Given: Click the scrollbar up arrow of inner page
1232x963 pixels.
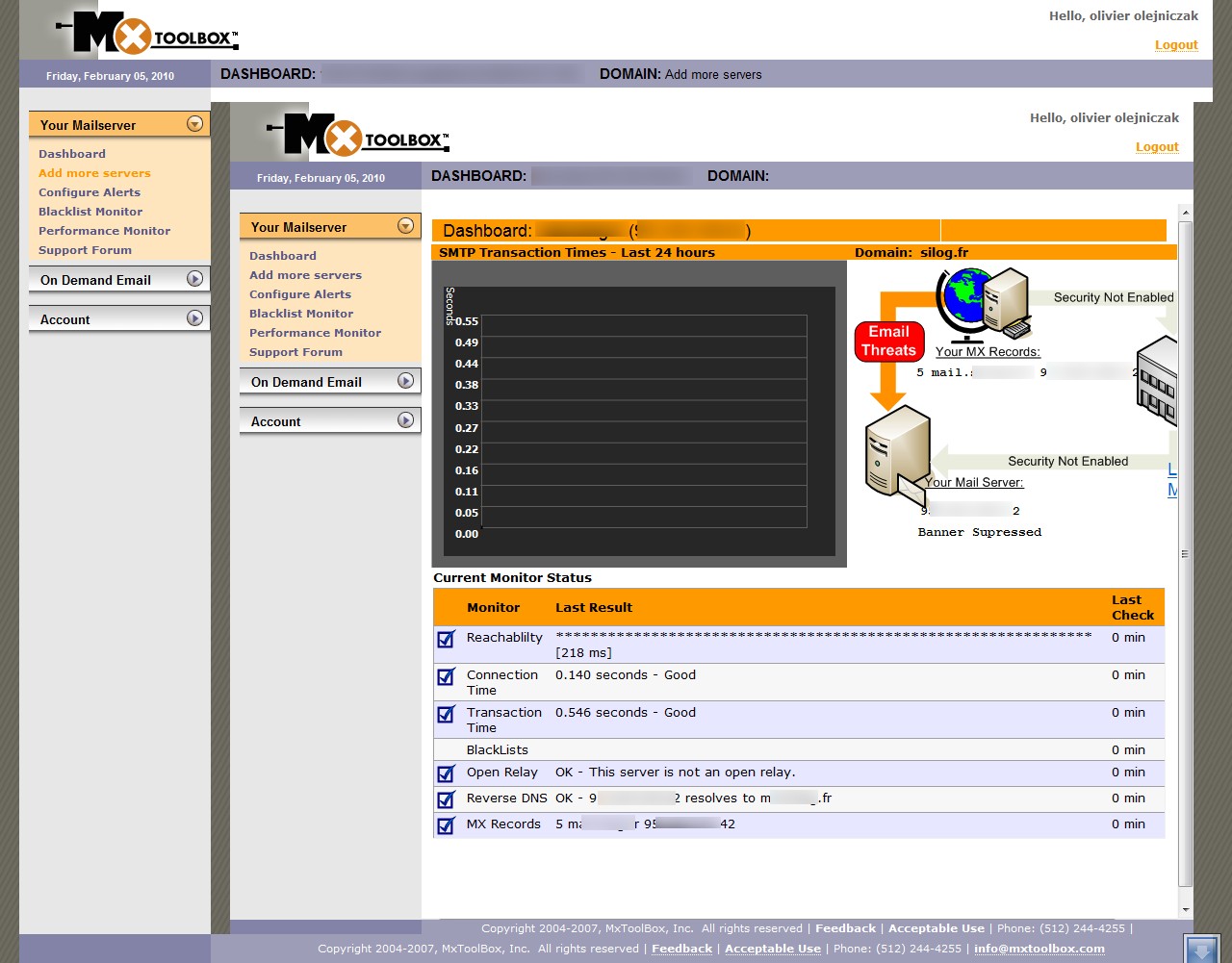Looking at the screenshot, I should pos(1186,212).
